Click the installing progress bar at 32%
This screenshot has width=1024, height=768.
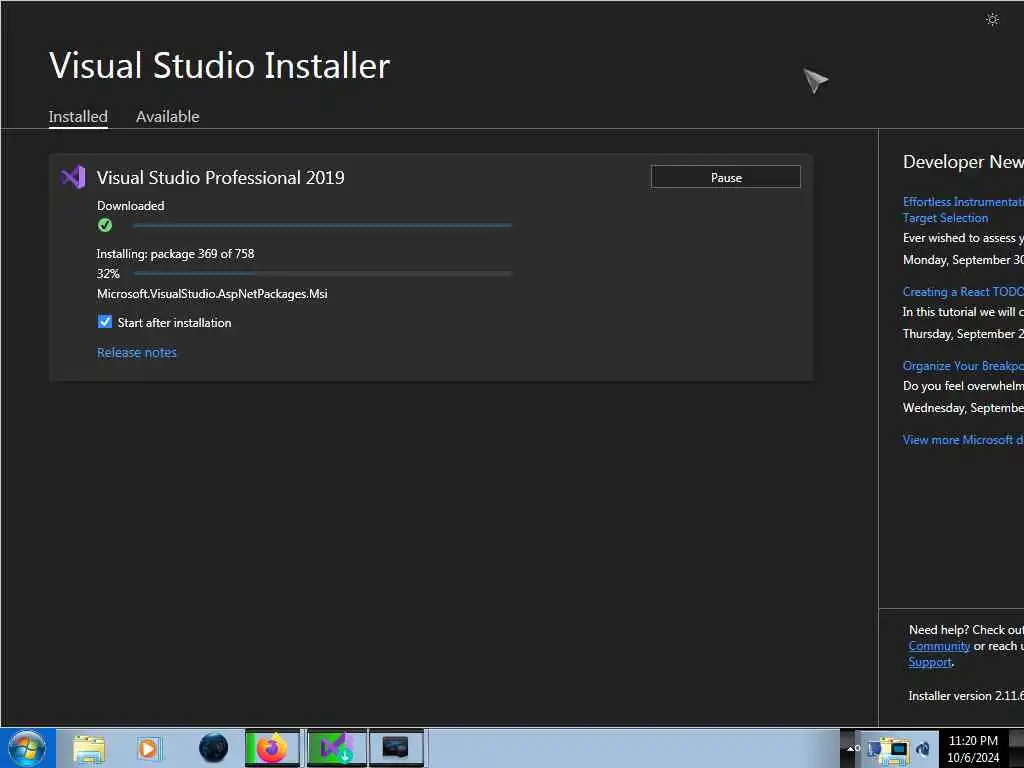322,274
